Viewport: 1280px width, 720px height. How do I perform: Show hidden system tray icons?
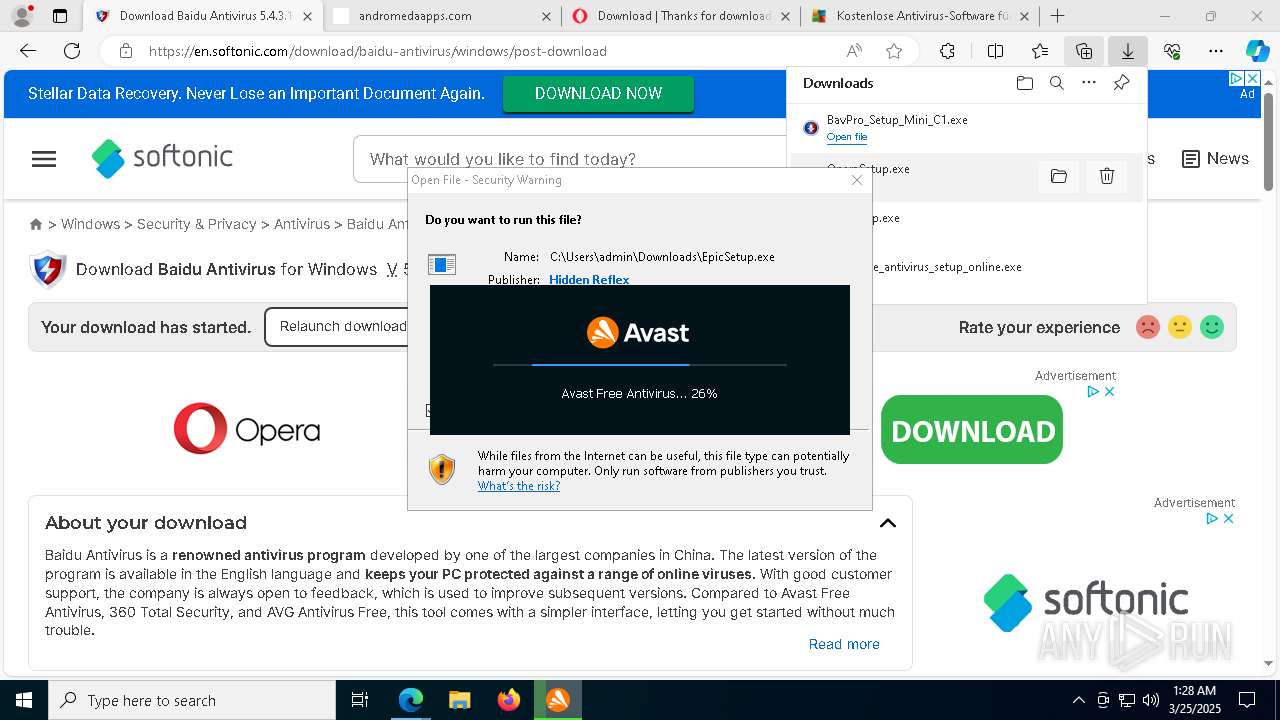coord(1078,700)
